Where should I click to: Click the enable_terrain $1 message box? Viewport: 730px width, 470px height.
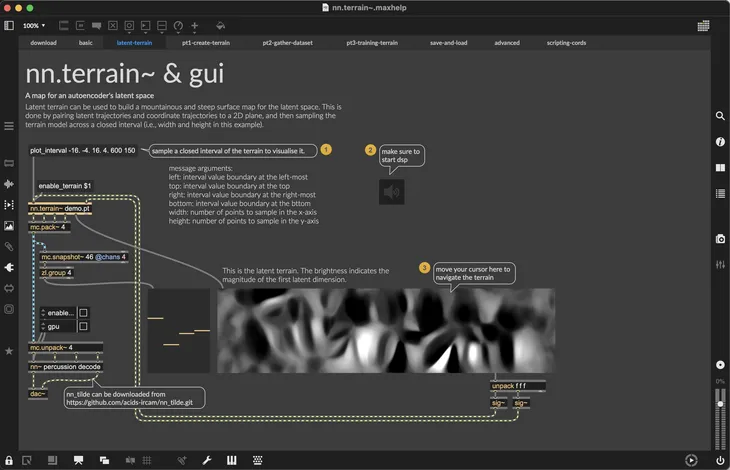pos(65,186)
